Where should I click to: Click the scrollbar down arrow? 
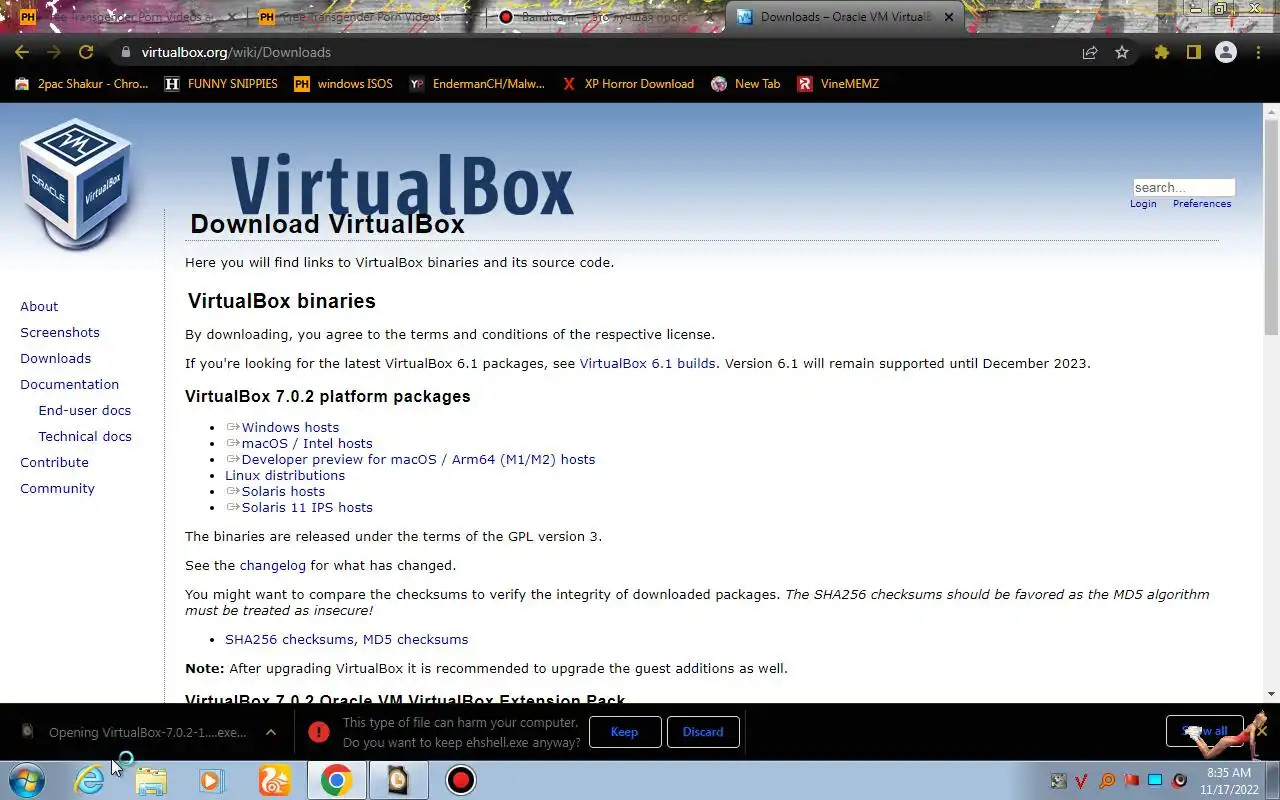[1271, 694]
